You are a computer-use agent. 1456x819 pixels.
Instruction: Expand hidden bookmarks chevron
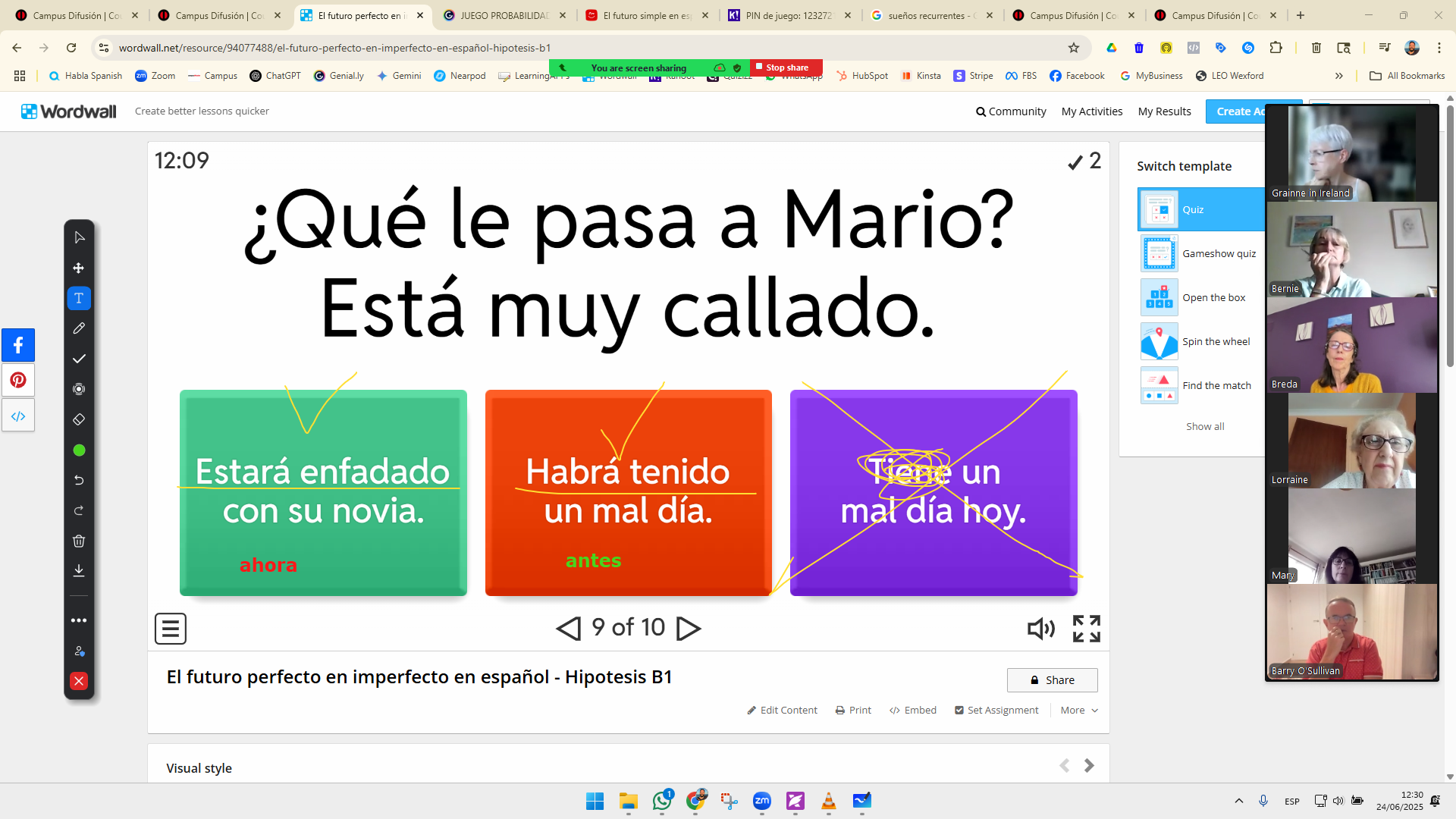click(x=1339, y=76)
